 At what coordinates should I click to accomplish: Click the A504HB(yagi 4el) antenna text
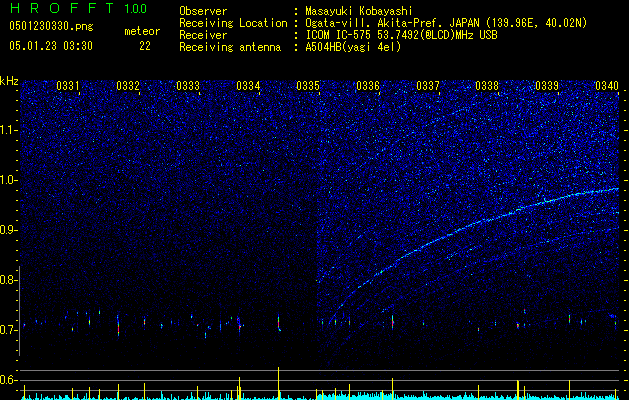tap(353, 47)
